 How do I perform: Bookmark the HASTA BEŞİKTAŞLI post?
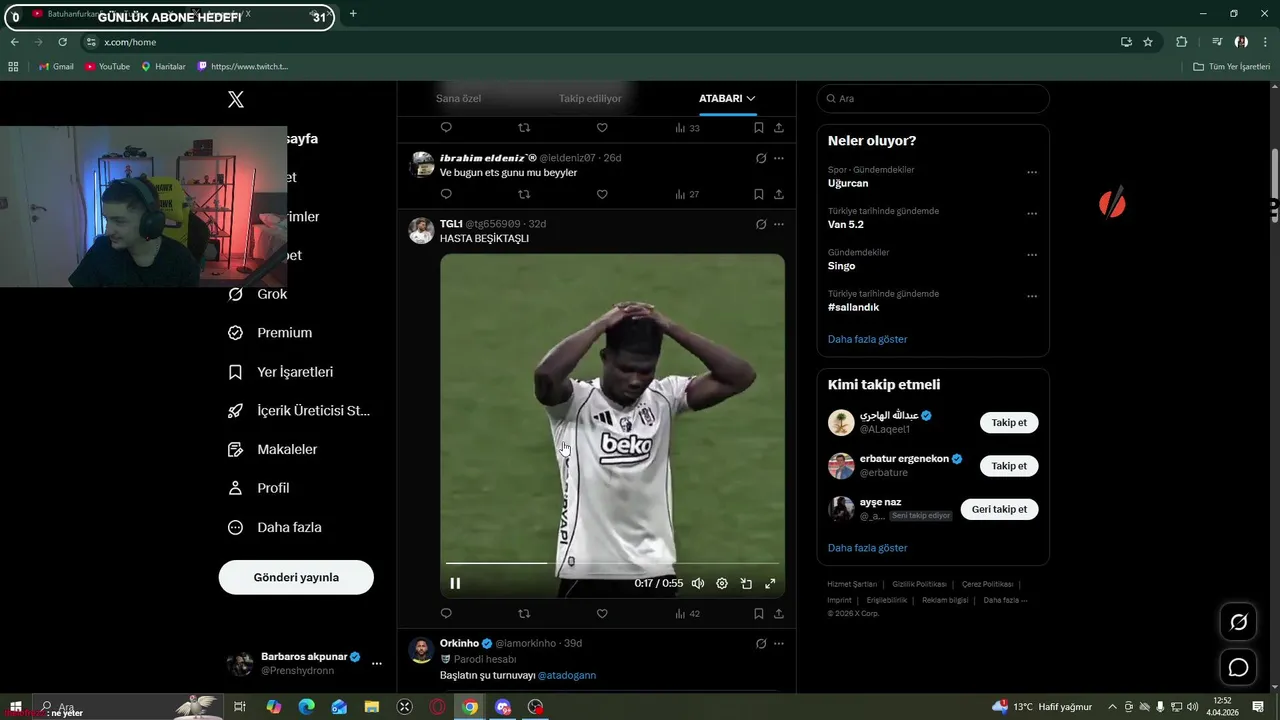(759, 614)
